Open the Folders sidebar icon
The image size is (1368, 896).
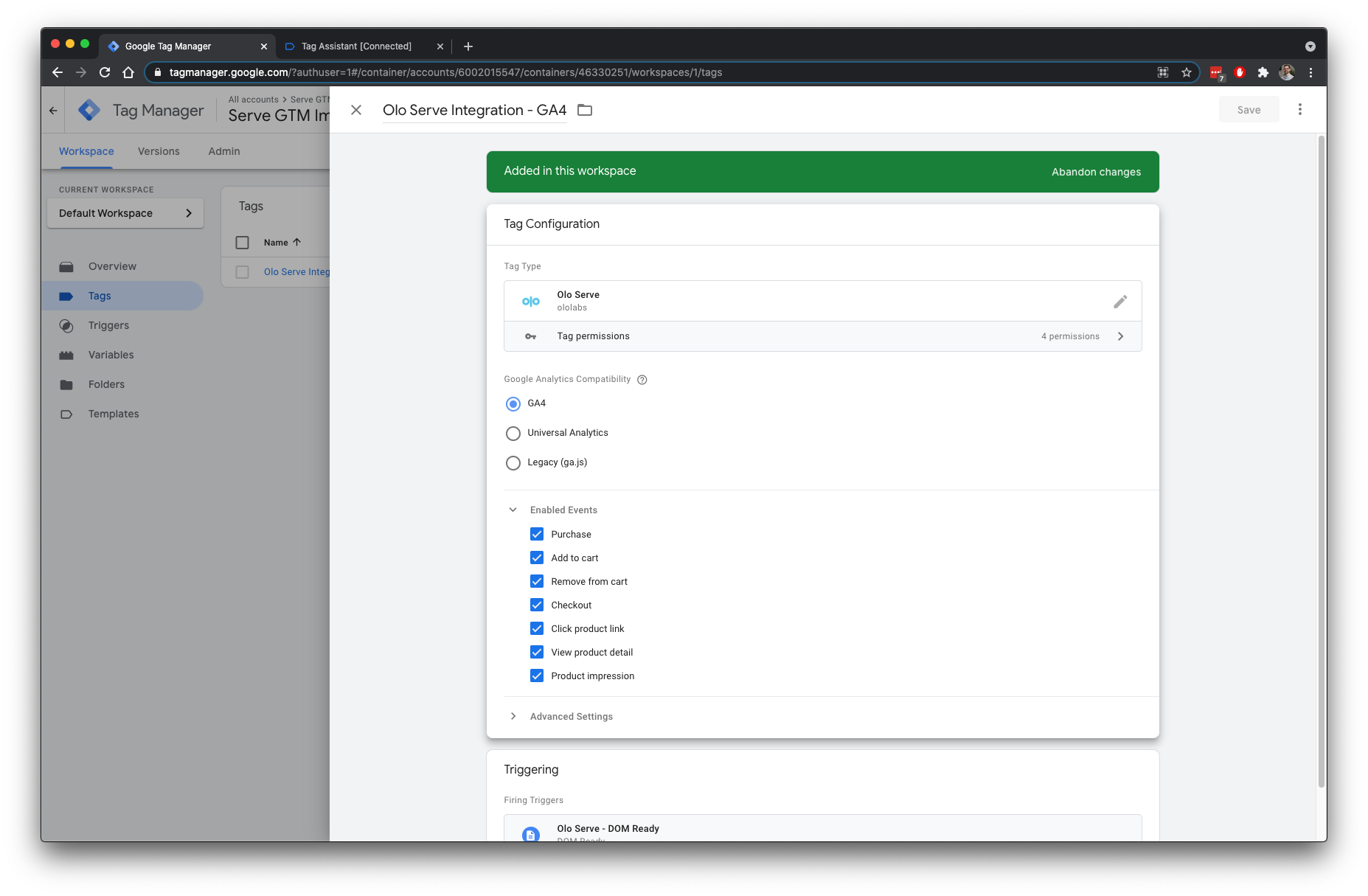[x=67, y=384]
